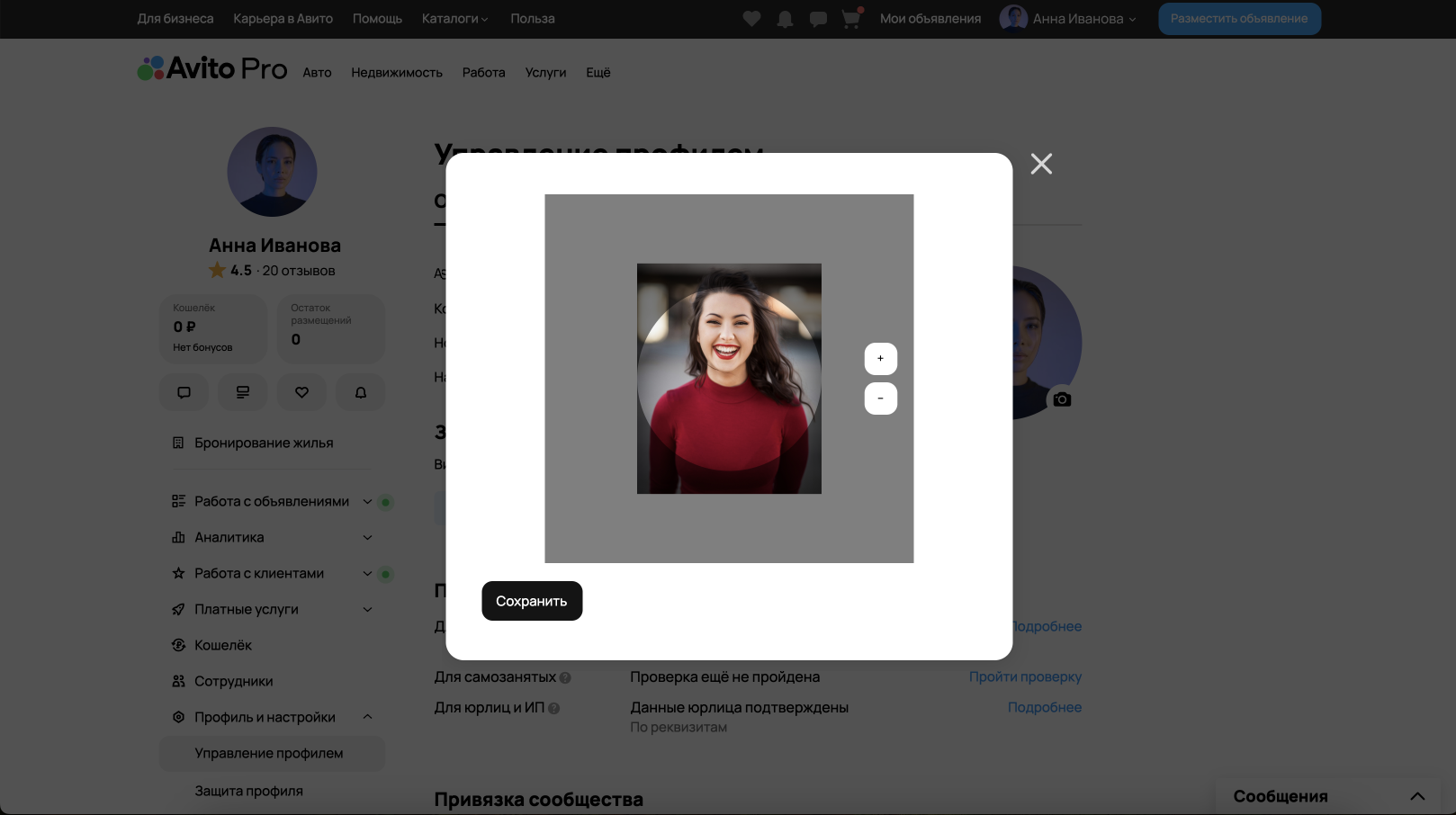Screen dimensions: 1456x815
Task: Expand the Сообщения chat panel
Action: pyautogui.click(x=1417, y=796)
